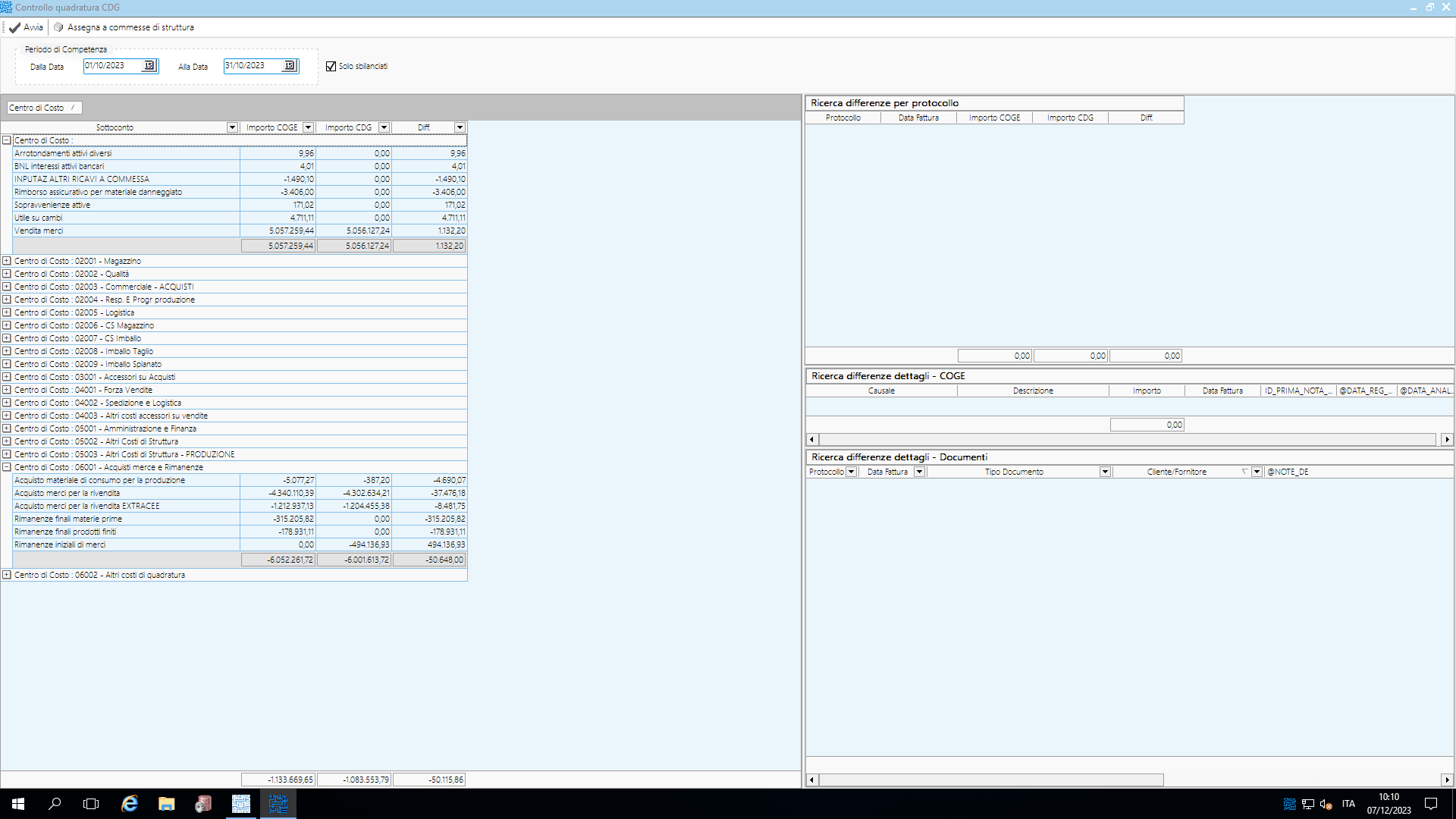Image resolution: width=1456 pixels, height=819 pixels.
Task: Expand Centro di Costo 04003 - Altri costi accessori
Action: coord(7,416)
